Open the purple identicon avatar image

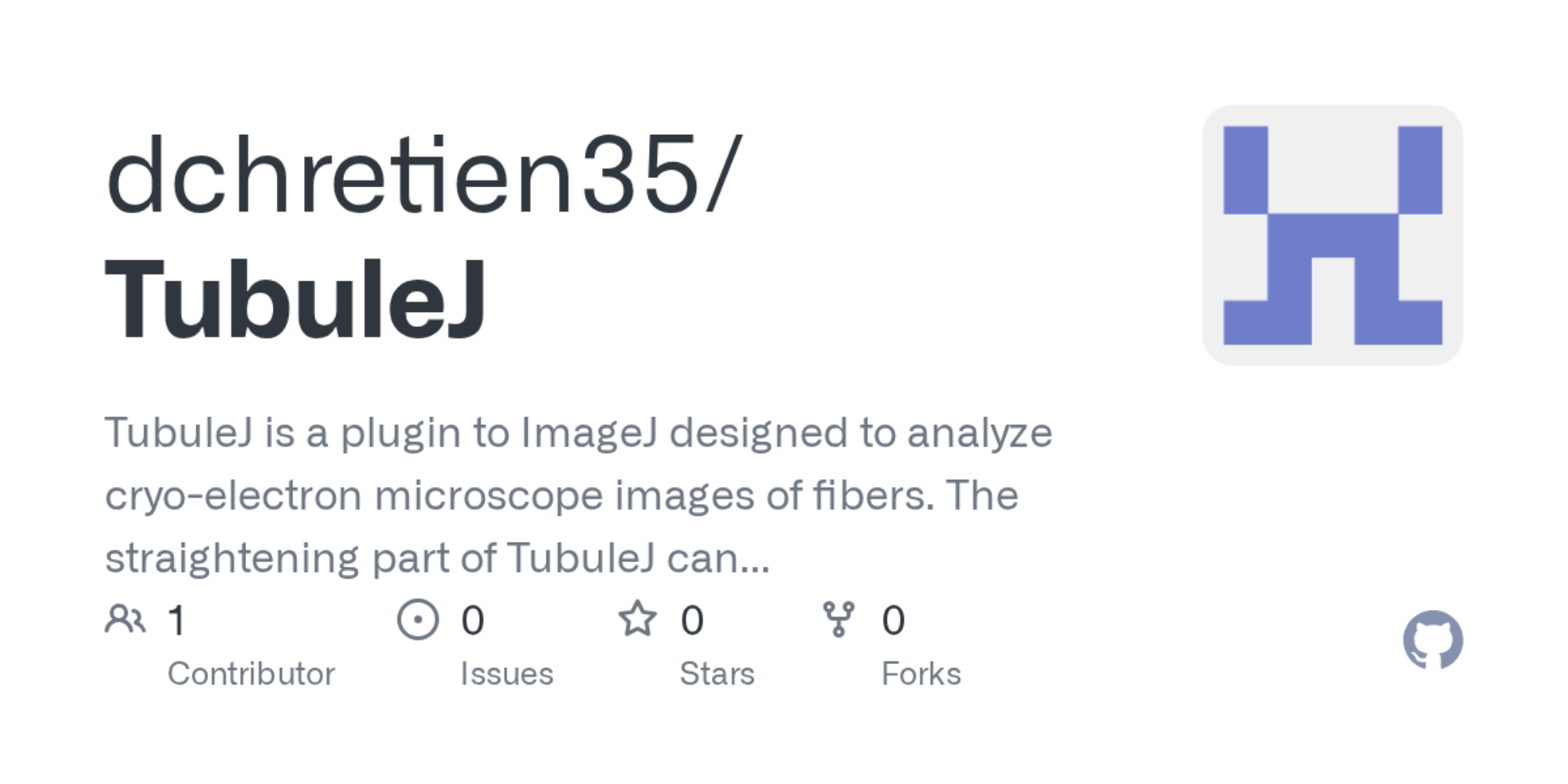point(1332,235)
